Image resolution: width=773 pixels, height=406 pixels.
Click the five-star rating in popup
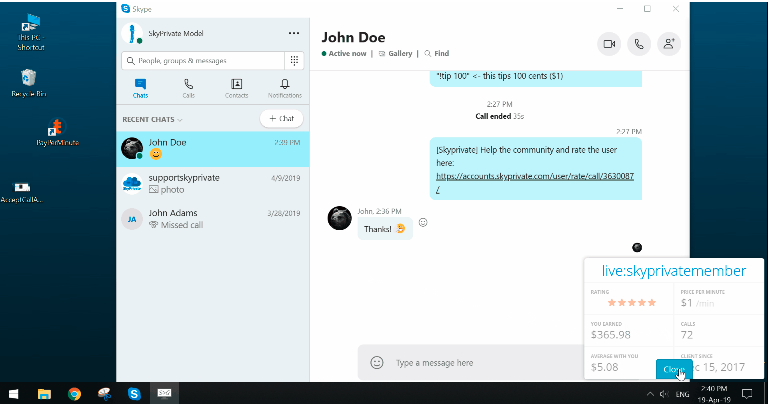click(x=632, y=303)
